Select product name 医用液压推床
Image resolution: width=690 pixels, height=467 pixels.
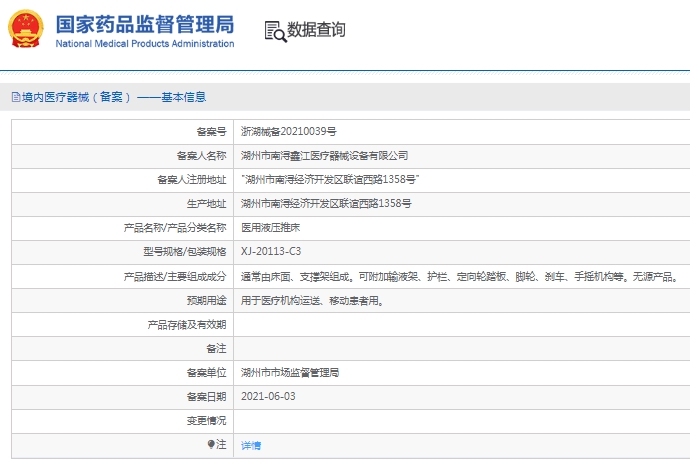[x=270, y=228]
